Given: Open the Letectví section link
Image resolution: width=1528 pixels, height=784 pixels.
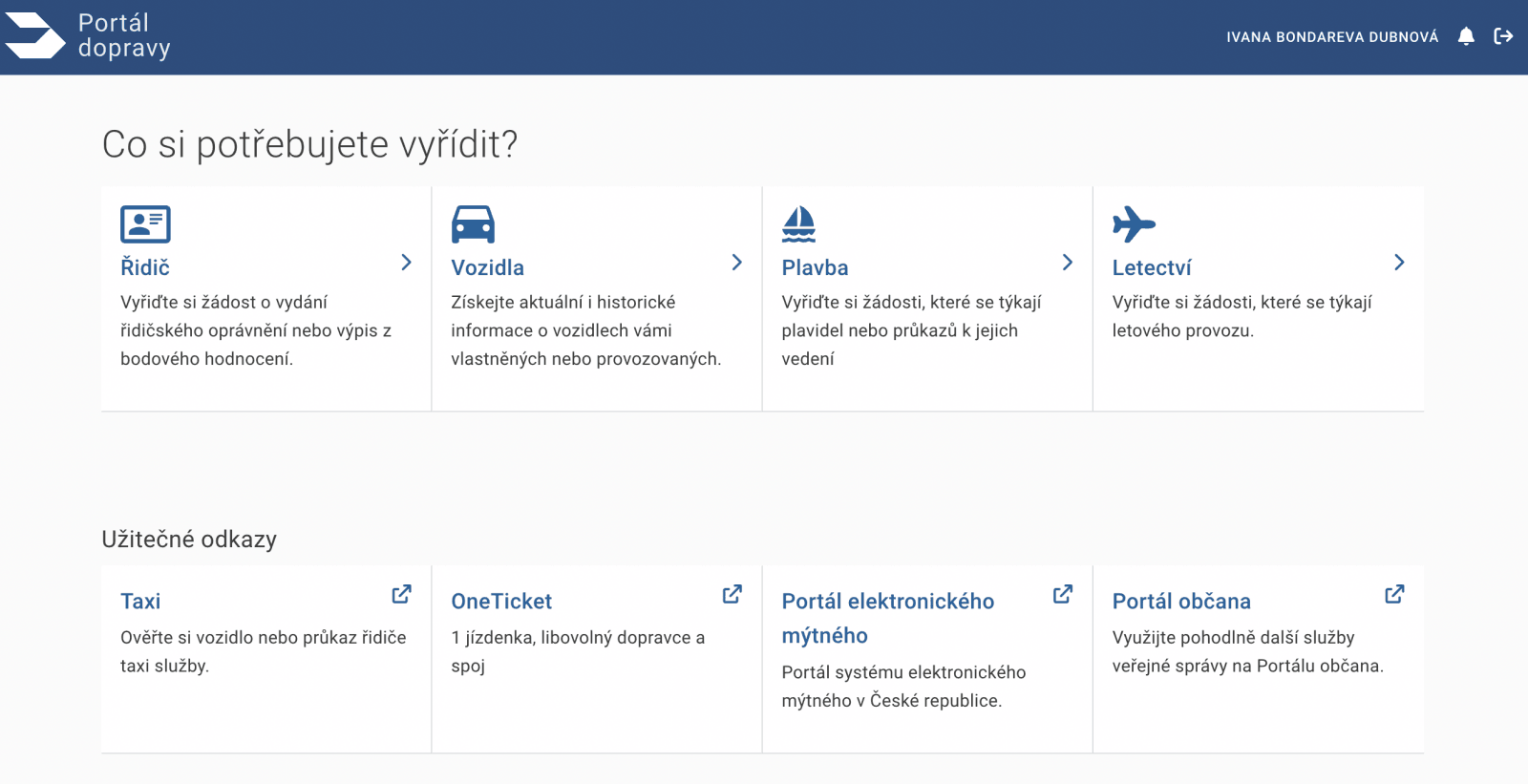Looking at the screenshot, I should [x=1152, y=267].
